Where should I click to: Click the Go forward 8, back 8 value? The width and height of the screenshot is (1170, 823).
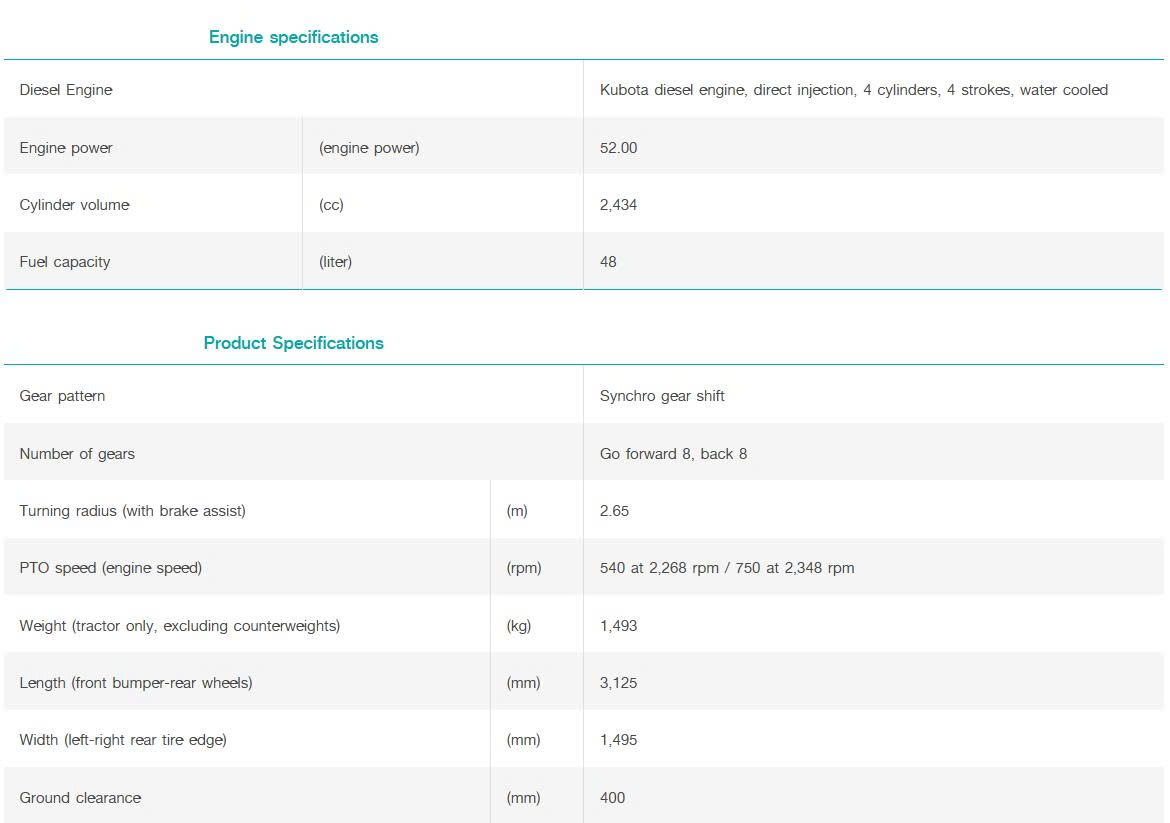[673, 454]
